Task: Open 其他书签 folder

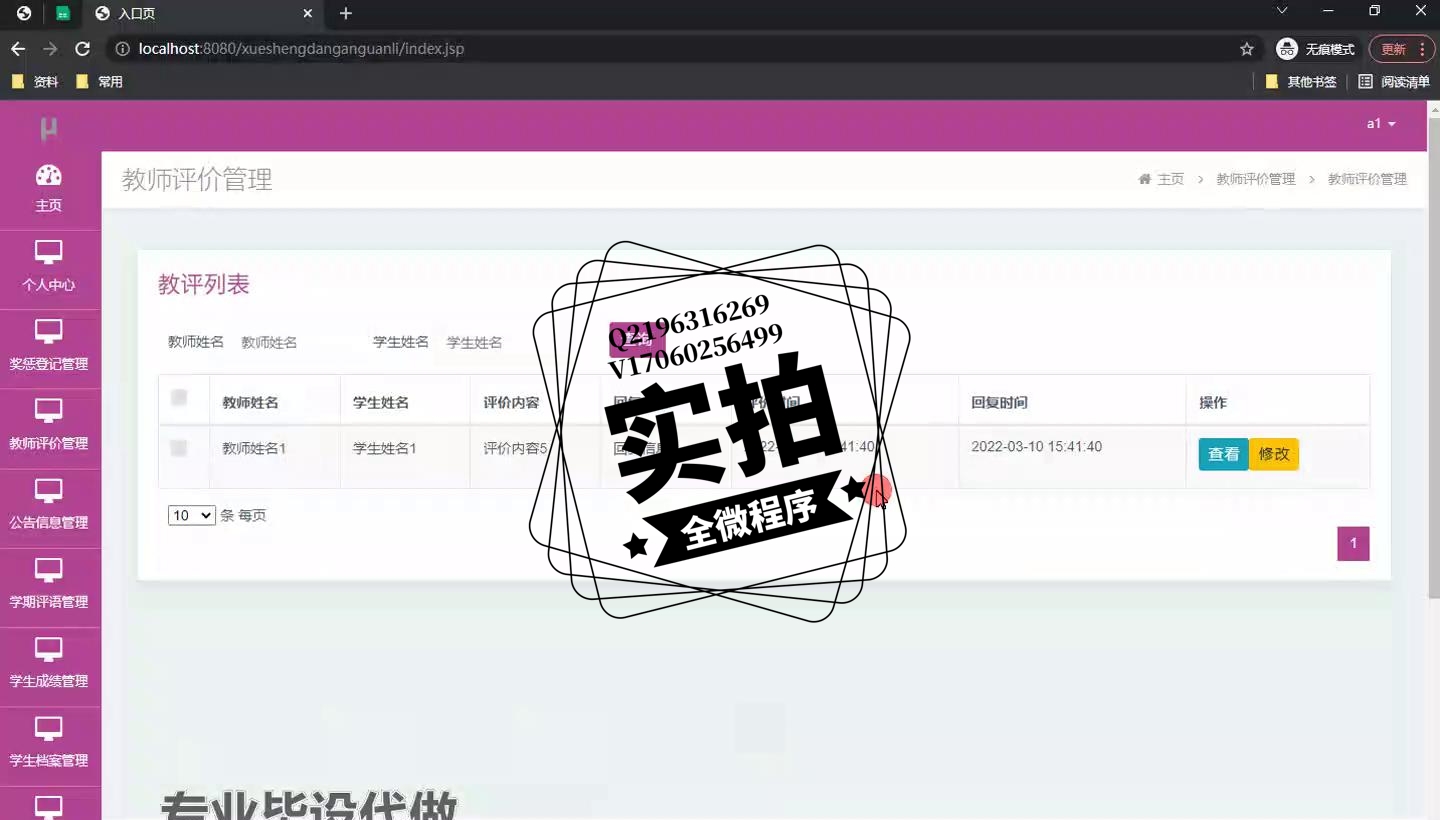Action: tap(1301, 82)
